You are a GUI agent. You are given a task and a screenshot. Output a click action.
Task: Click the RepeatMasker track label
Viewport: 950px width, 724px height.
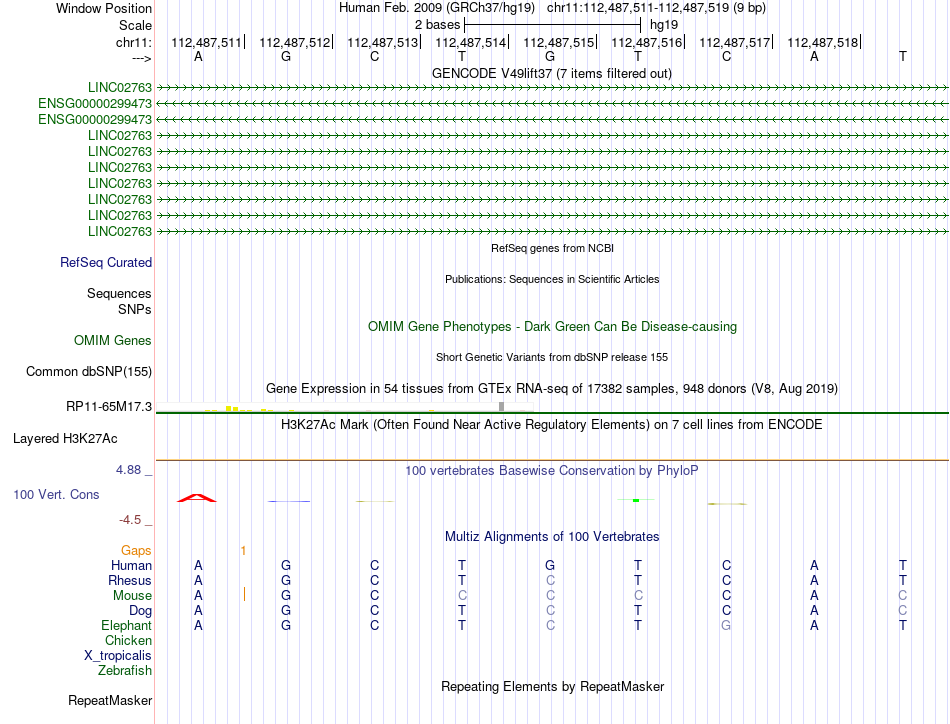(x=110, y=700)
